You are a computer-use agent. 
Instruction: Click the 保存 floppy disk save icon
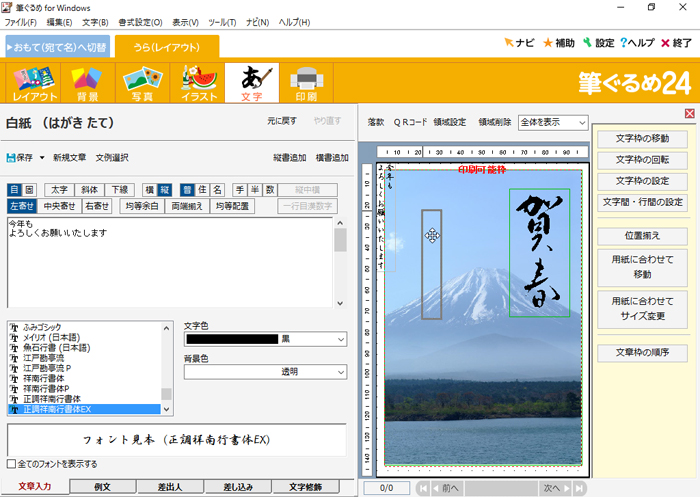pos(12,158)
